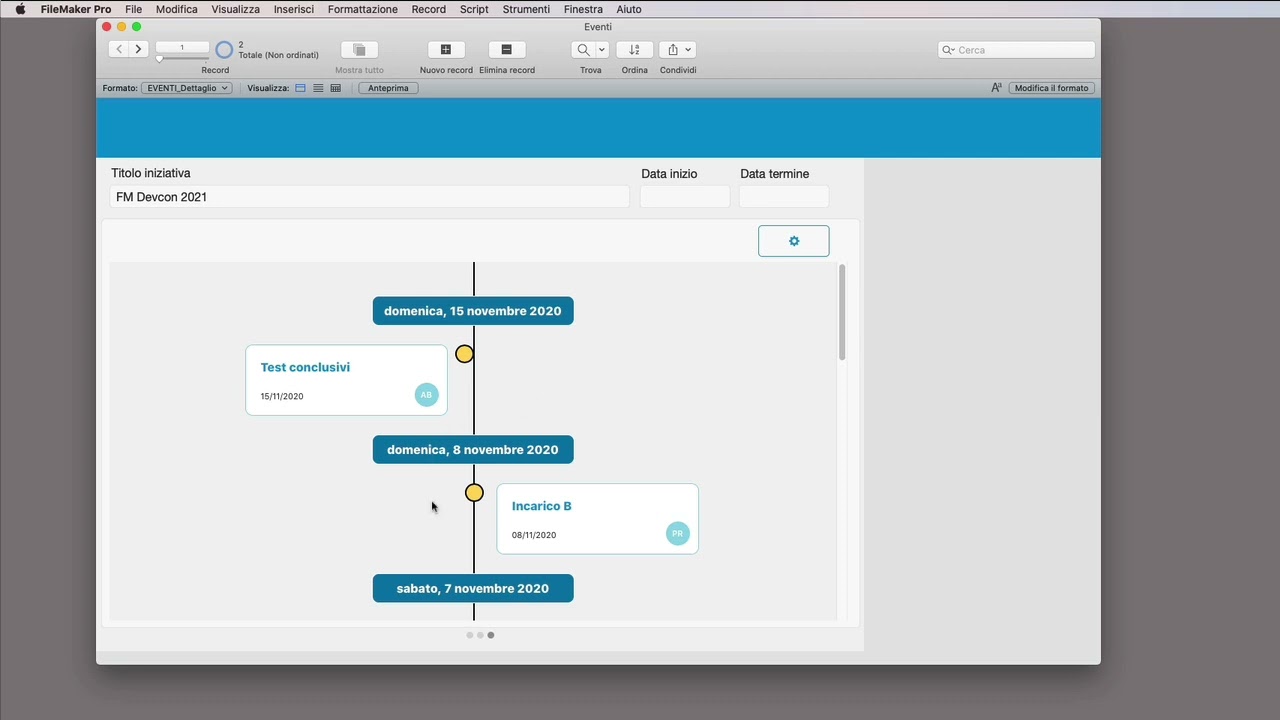Open the Finestra menu

[583, 9]
